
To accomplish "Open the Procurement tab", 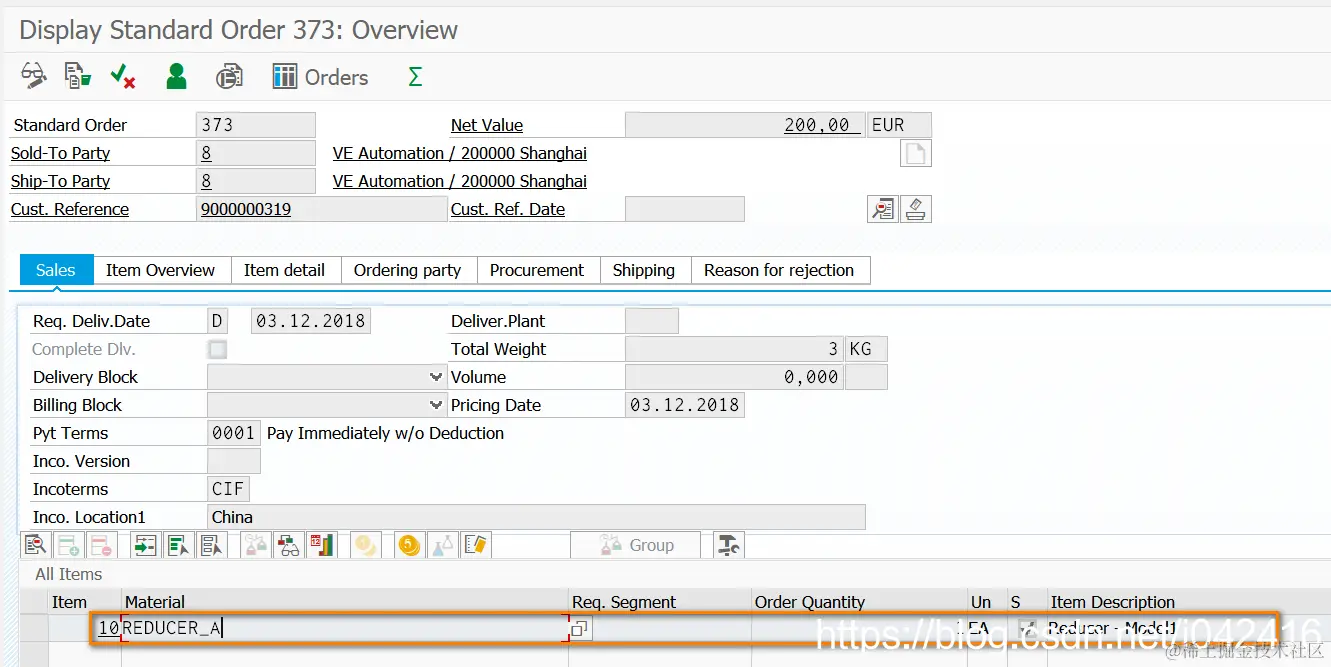I will (x=537, y=270).
